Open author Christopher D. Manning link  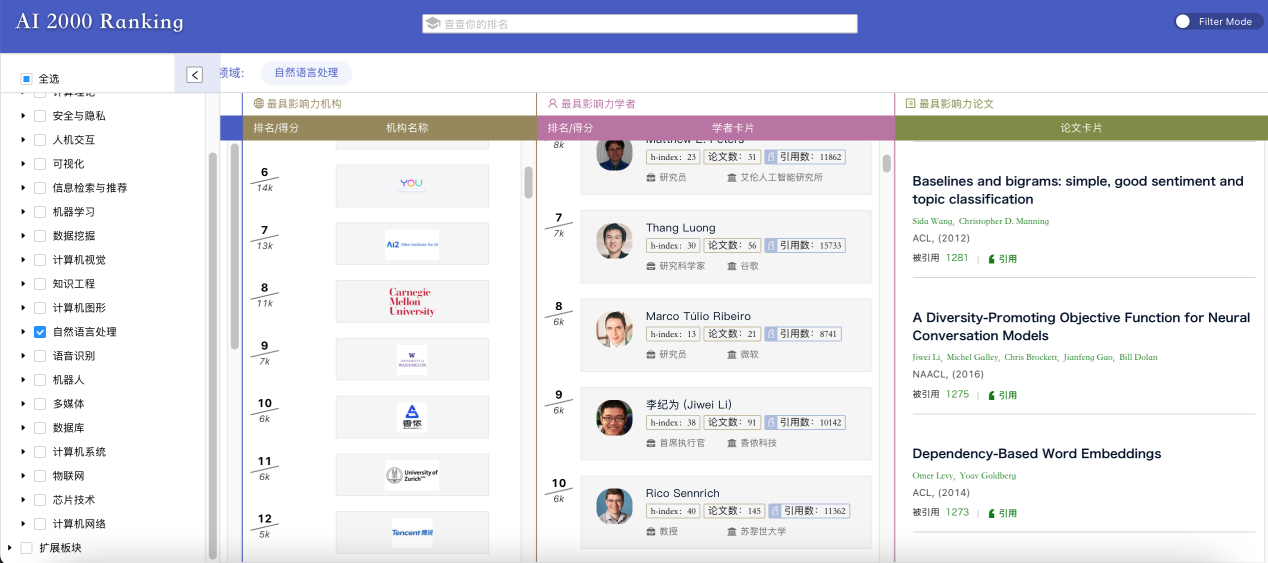click(x=1004, y=221)
